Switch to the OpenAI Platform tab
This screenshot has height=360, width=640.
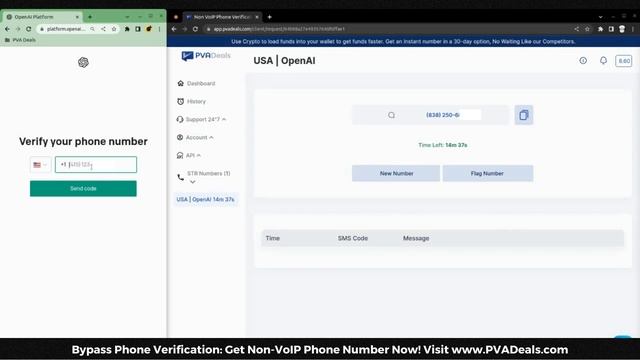pos(42,17)
